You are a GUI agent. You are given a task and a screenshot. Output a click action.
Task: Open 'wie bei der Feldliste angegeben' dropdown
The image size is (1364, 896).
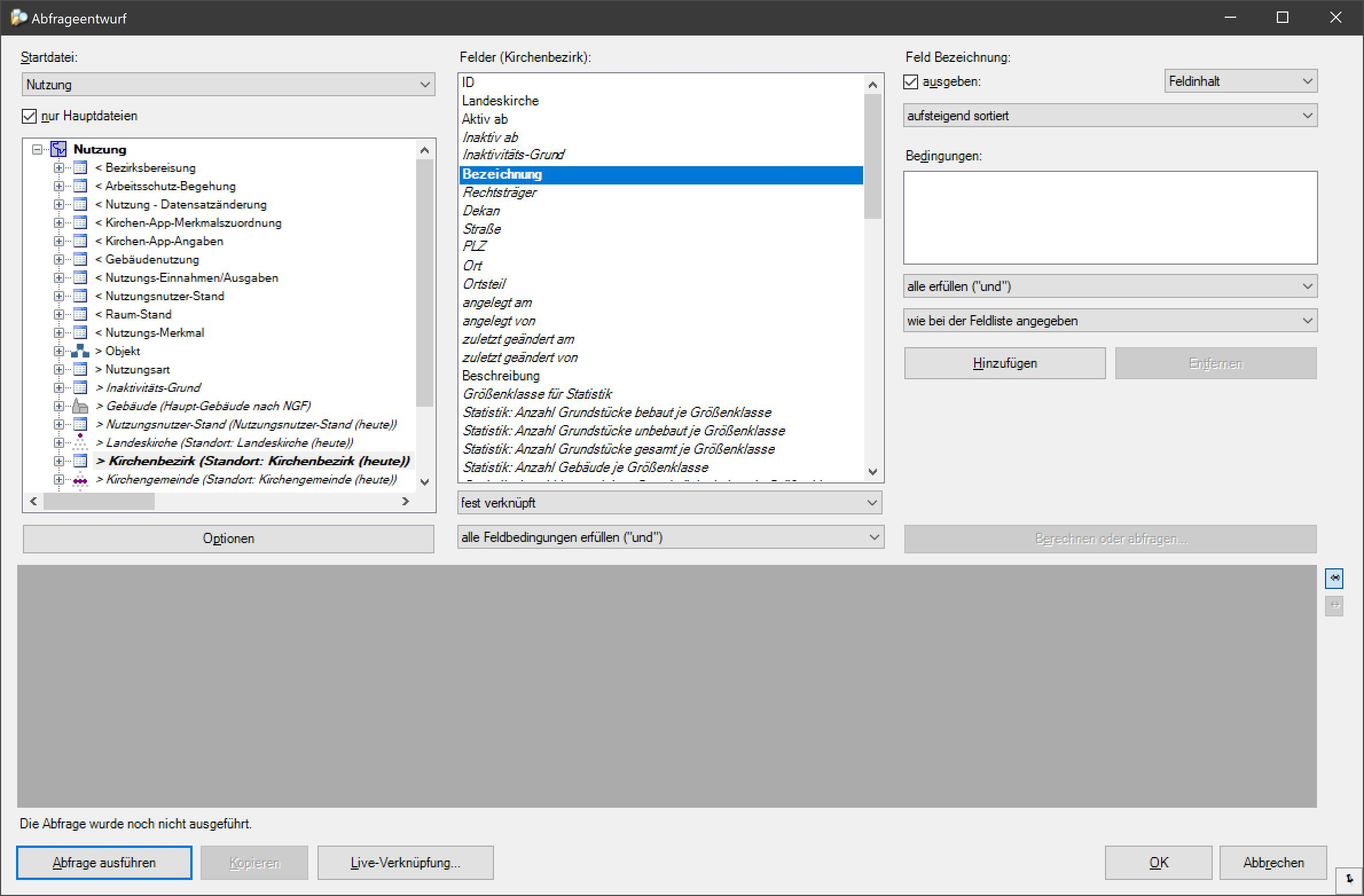(x=1110, y=321)
